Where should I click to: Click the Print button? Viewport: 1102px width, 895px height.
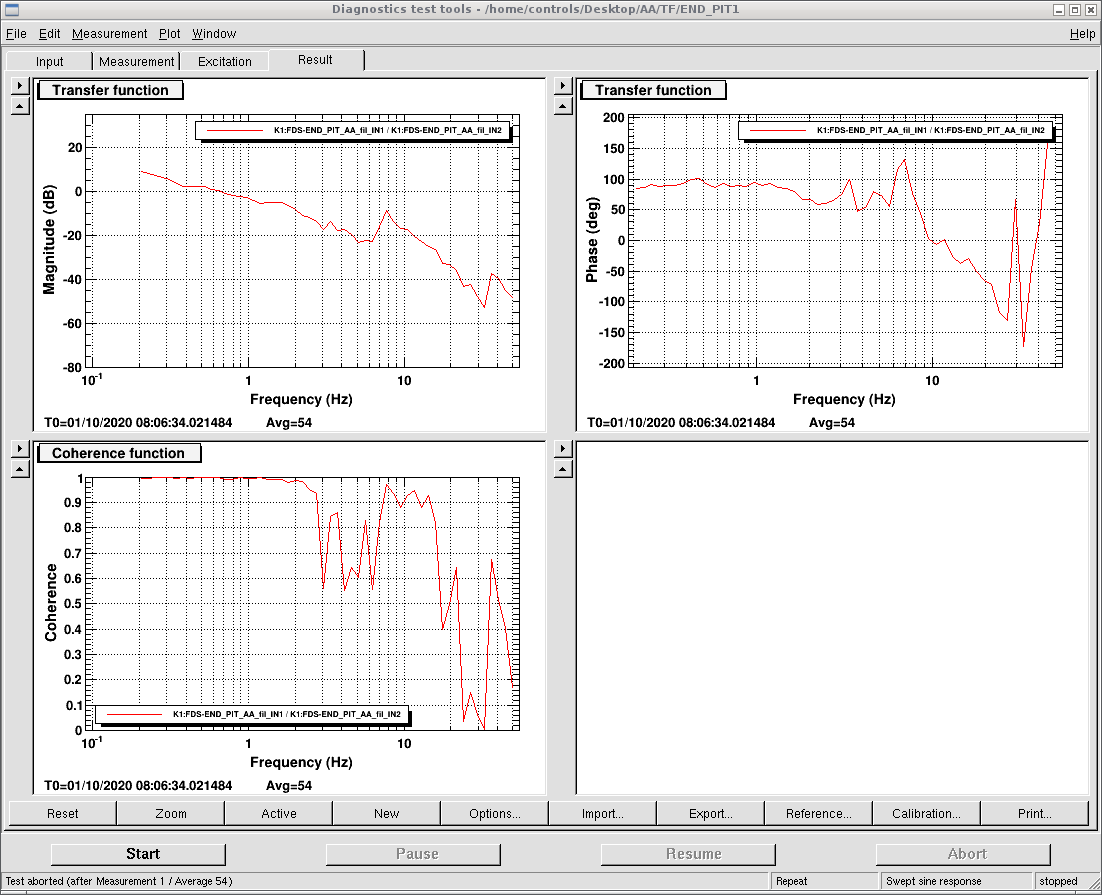(1035, 813)
